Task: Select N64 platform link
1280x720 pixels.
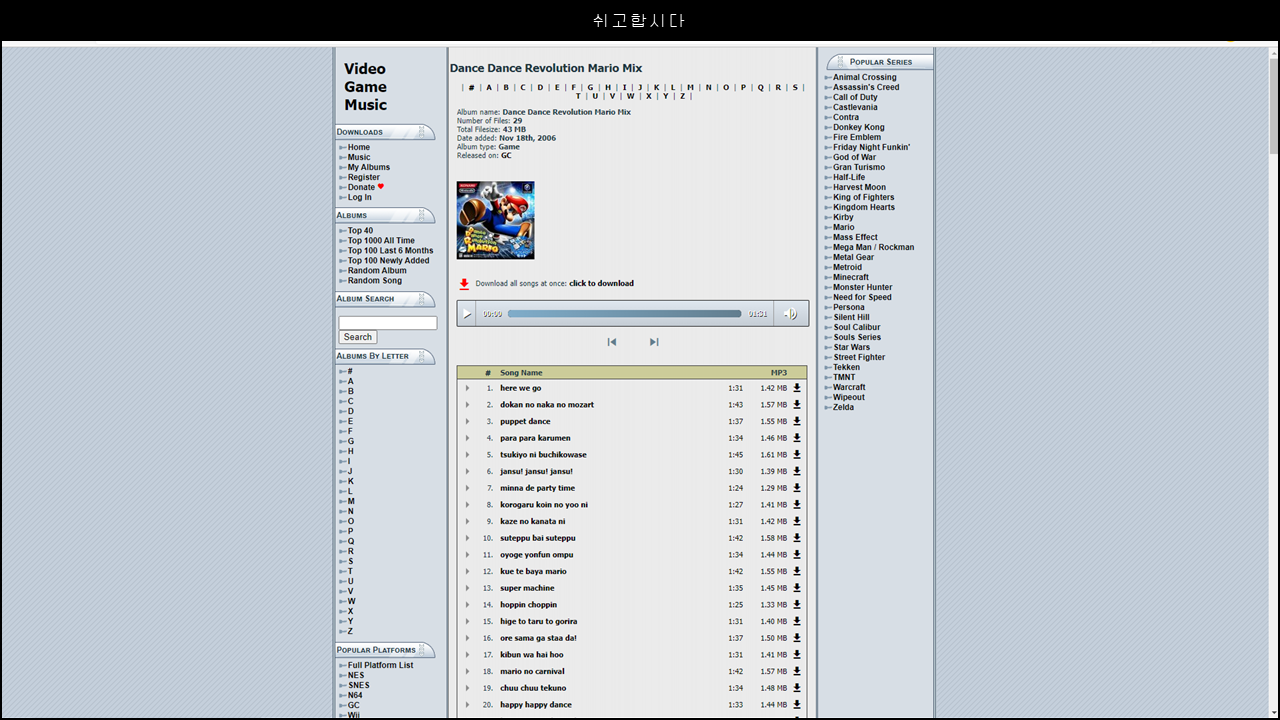Action: pos(355,696)
